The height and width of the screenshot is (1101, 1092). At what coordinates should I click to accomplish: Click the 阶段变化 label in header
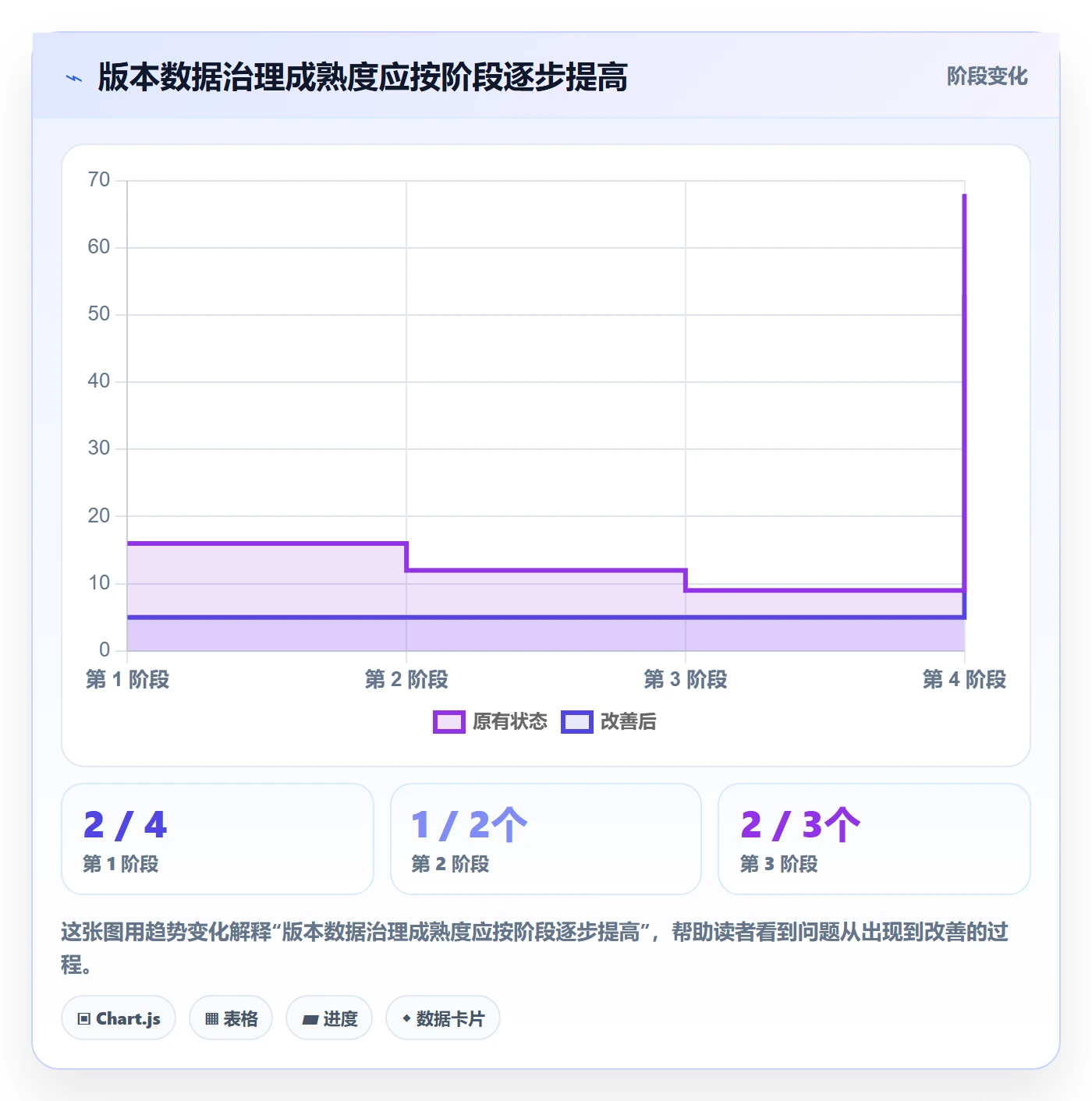coord(987,76)
